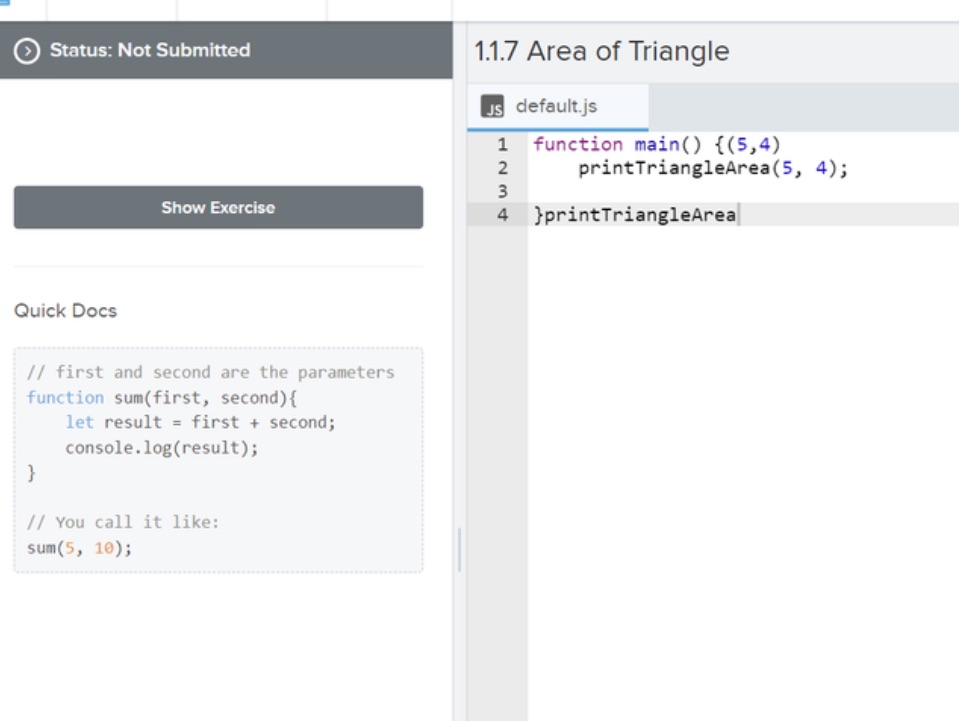The height and width of the screenshot is (721, 959).
Task: Expand the Status: Not Submitted bar
Action: (226, 50)
